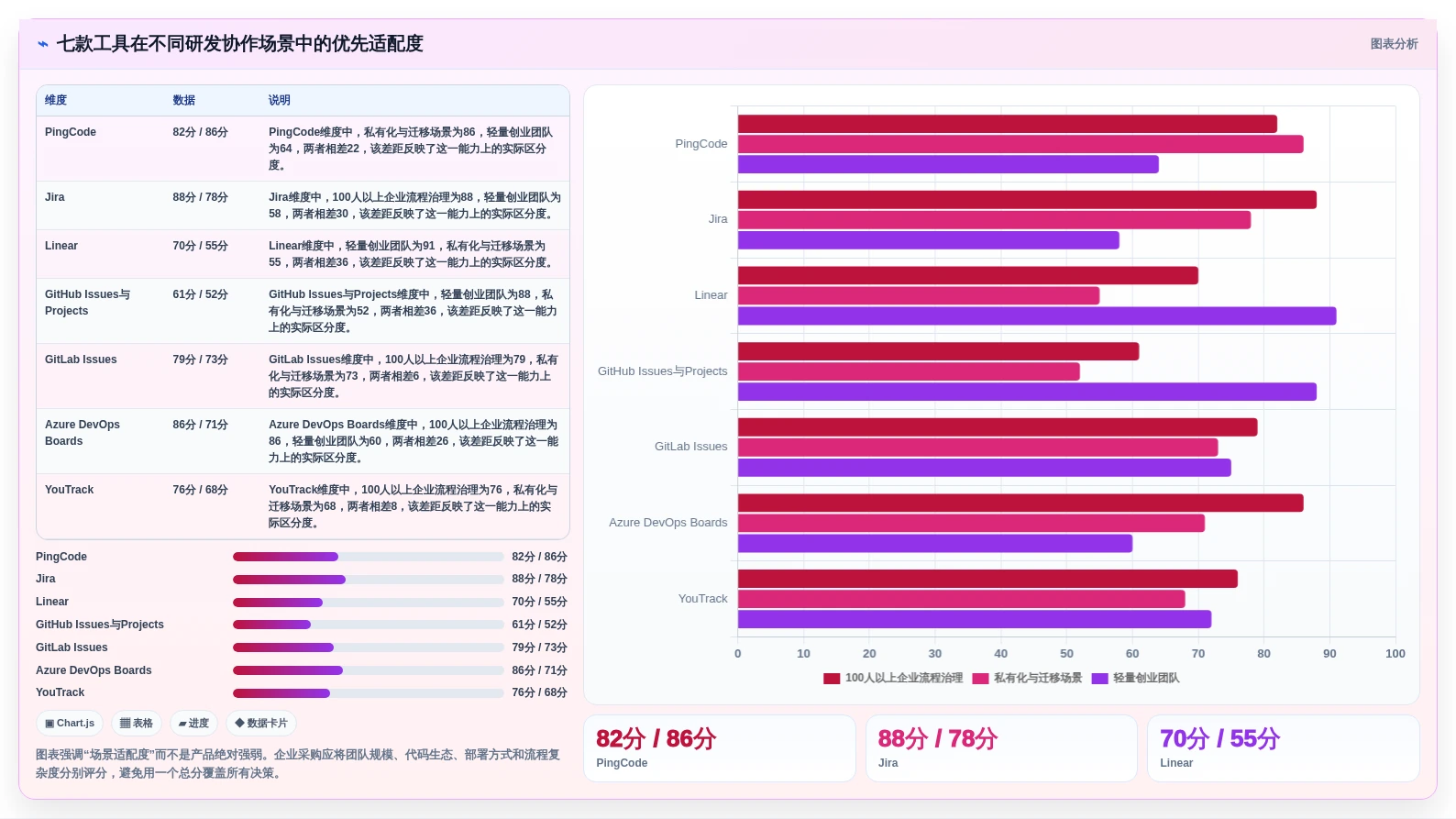Click the 70分 / 55分 table cell

pyautogui.click(x=201, y=246)
